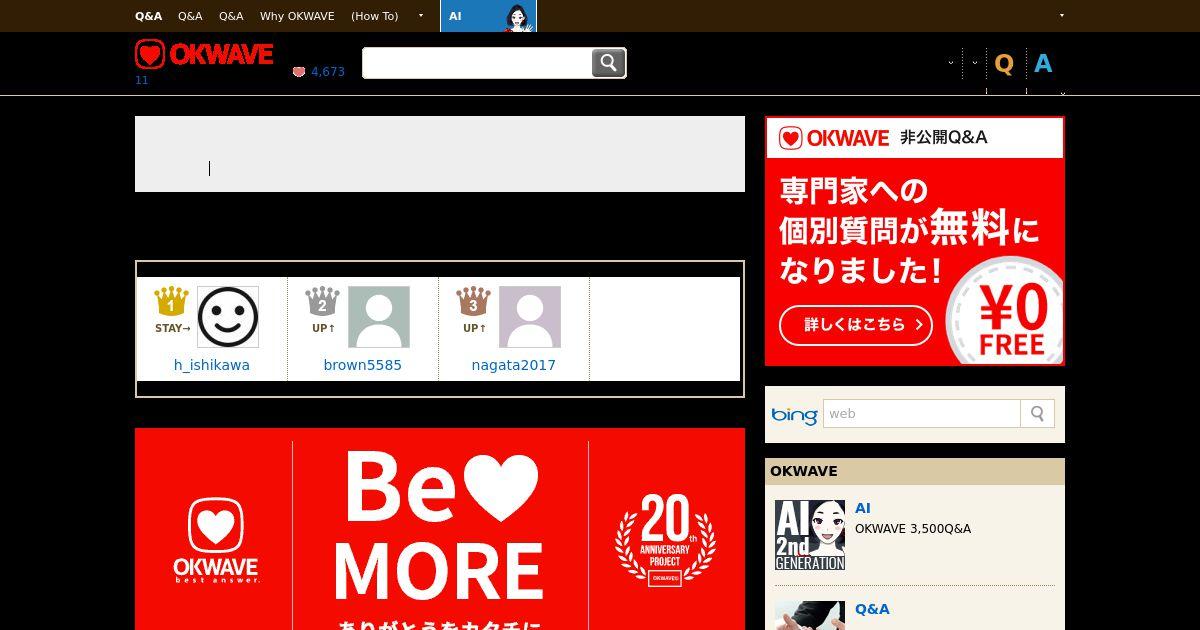Click the AI character avatar in the top bar
The width and height of the screenshot is (1200, 630).
click(x=517, y=18)
